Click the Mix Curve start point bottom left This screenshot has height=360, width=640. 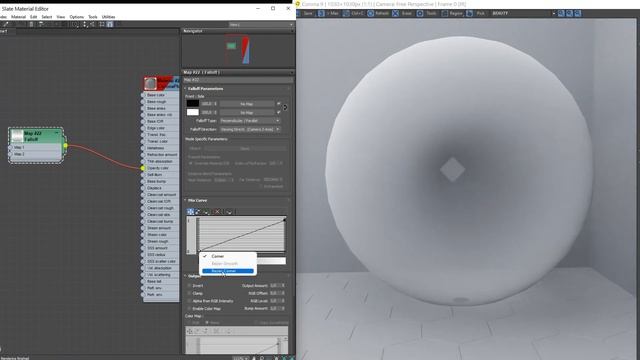[x=199, y=251]
